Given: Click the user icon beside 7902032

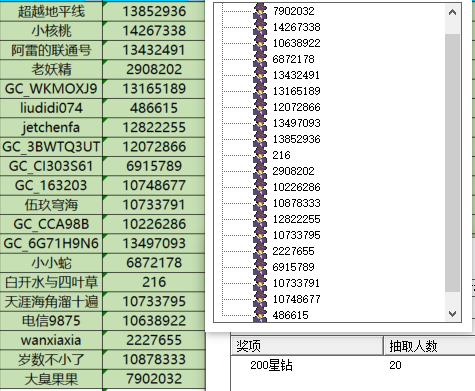Looking at the screenshot, I should coord(260,11).
